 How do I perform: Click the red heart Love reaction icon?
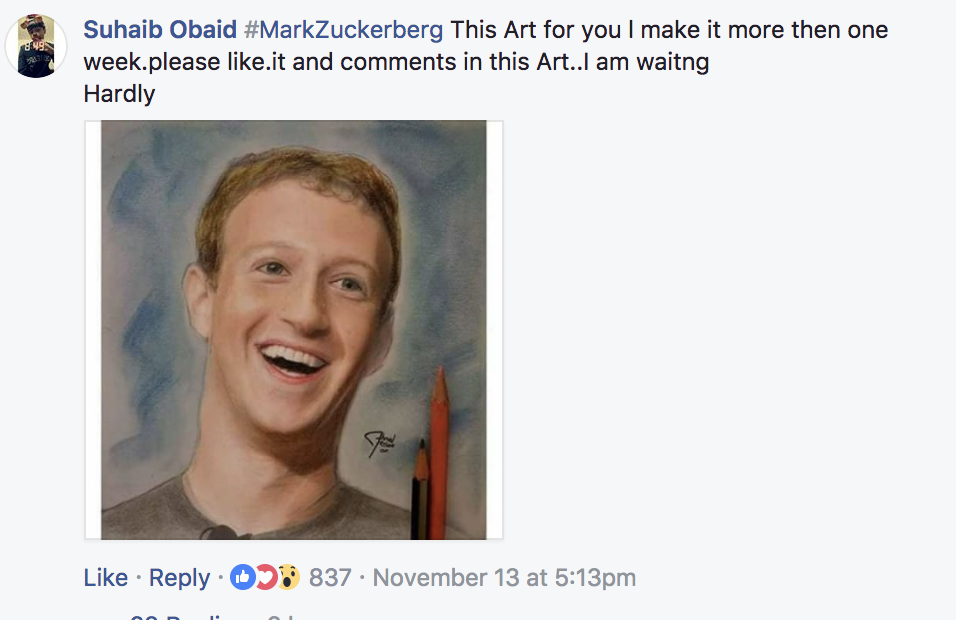(x=266, y=577)
